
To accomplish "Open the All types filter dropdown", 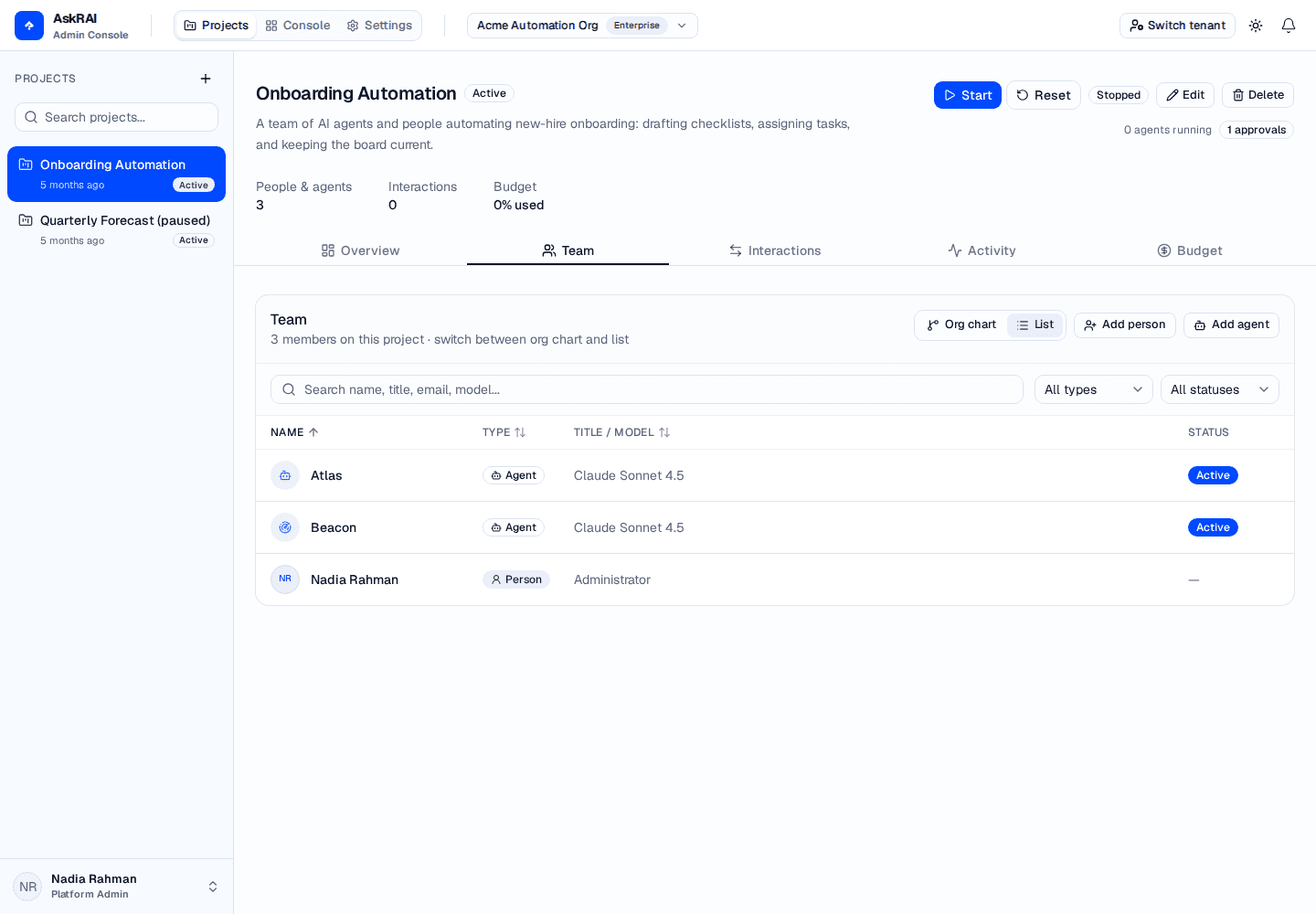I will pos(1094,389).
